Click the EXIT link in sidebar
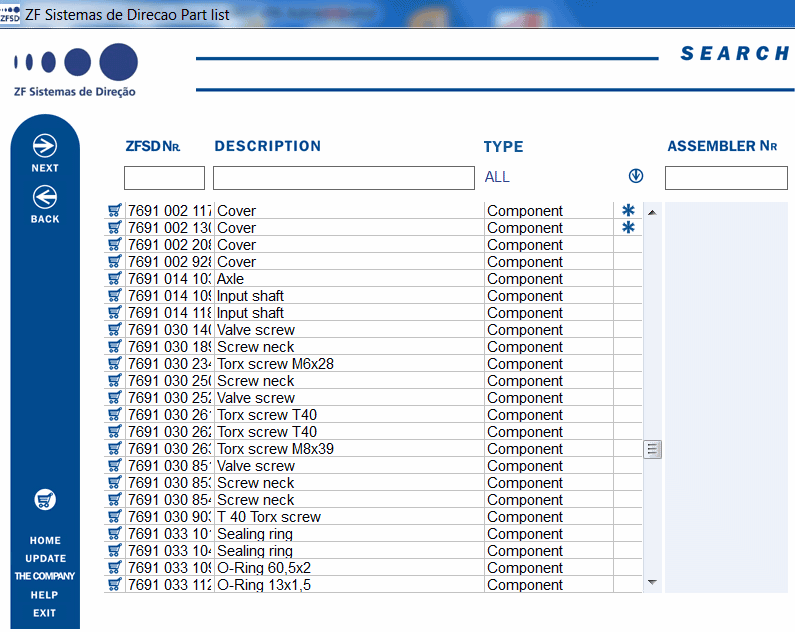The image size is (795, 632). pos(45,613)
